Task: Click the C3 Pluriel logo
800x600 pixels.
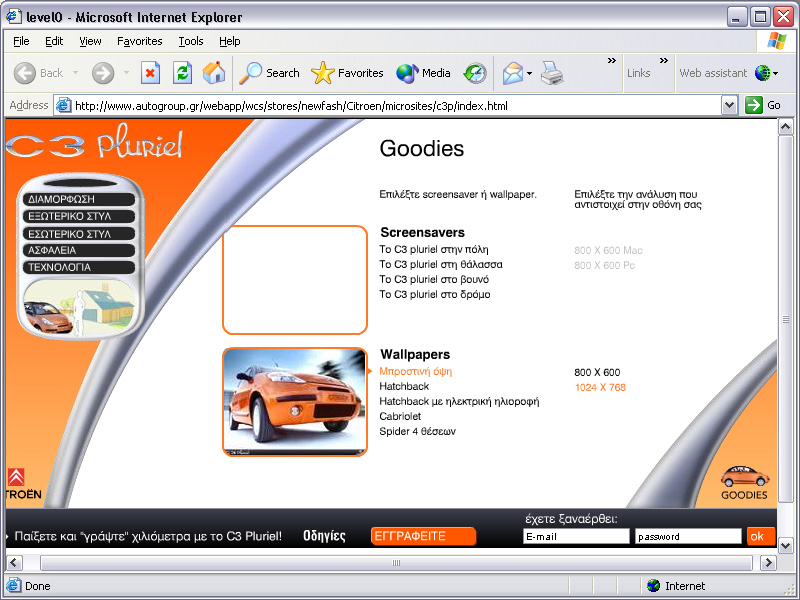Action: [94, 142]
